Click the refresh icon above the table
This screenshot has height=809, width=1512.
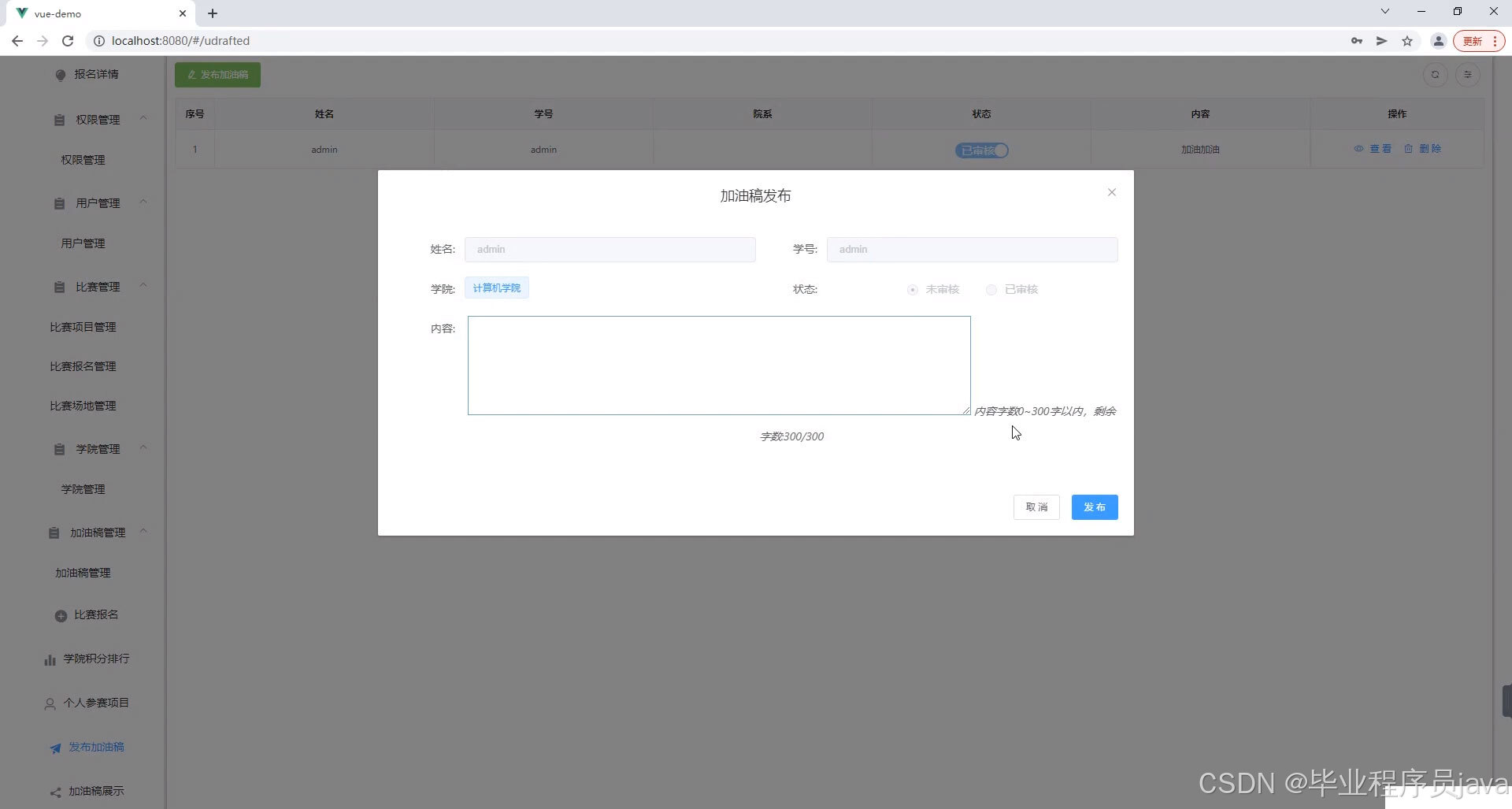(1436, 75)
